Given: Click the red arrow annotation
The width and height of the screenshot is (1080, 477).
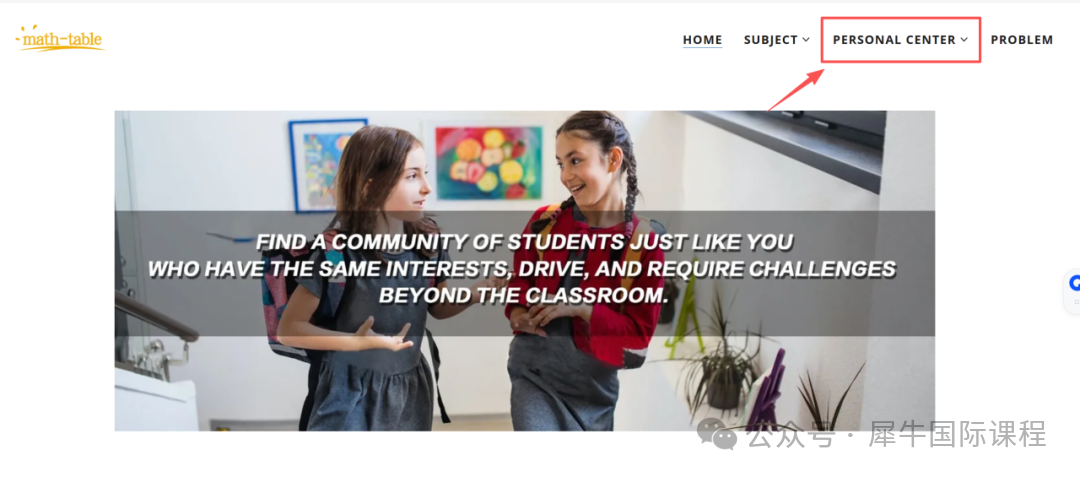Looking at the screenshot, I should point(796,89).
